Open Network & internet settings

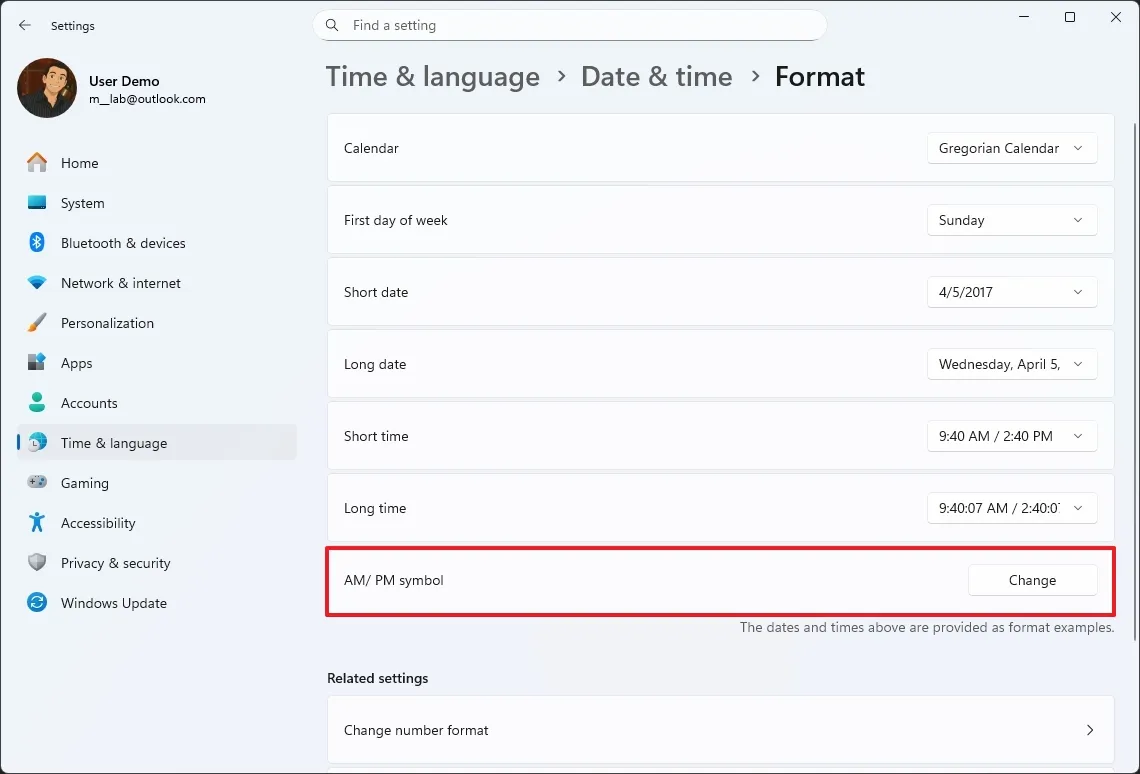(x=121, y=282)
